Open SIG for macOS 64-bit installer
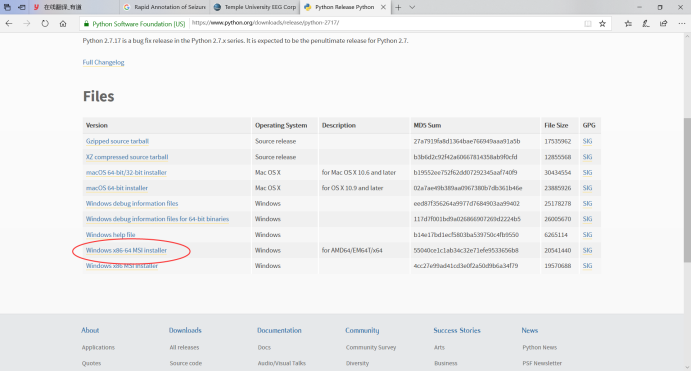 tap(587, 188)
